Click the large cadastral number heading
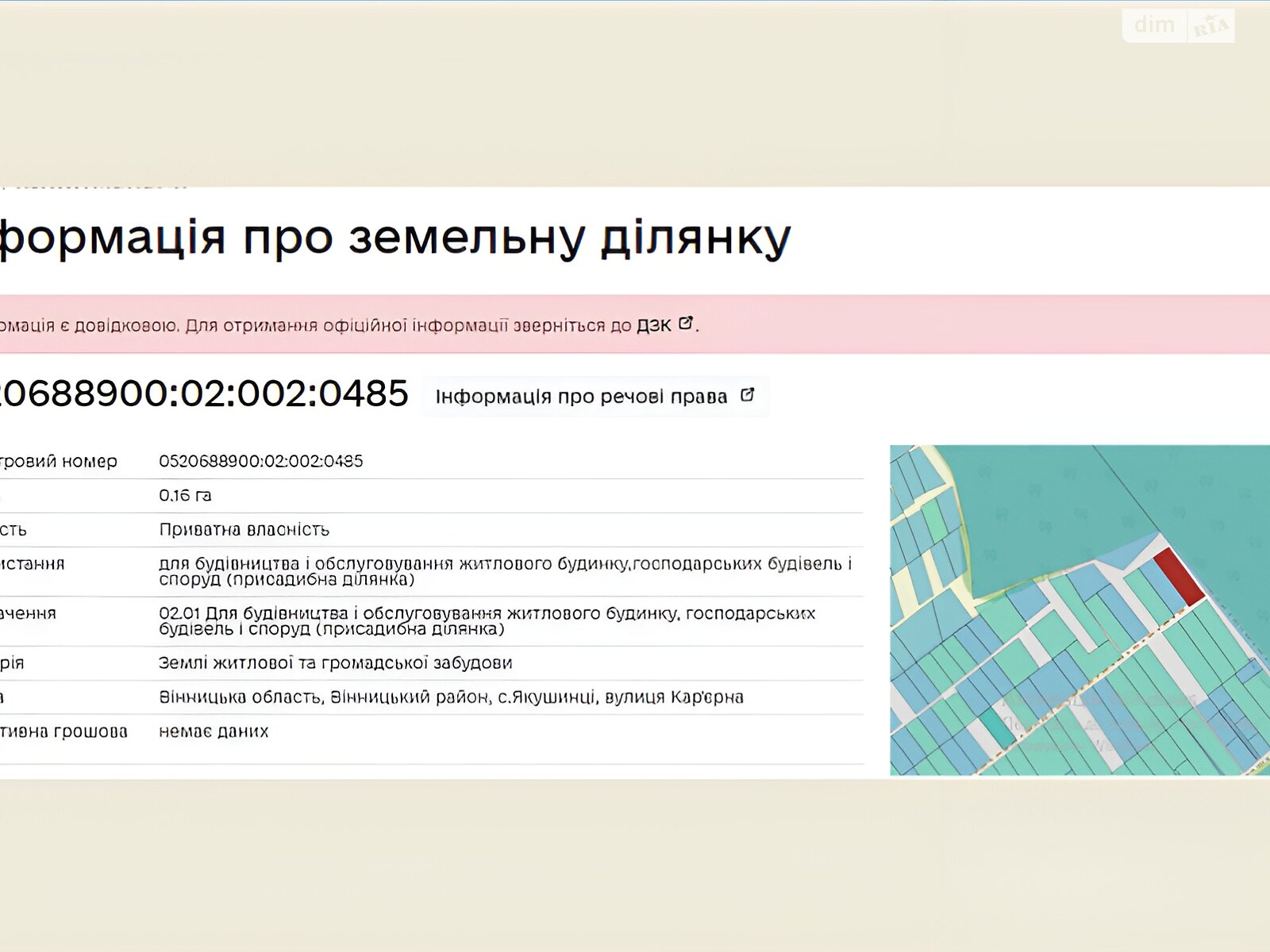The height and width of the screenshot is (952, 1270). [203, 393]
